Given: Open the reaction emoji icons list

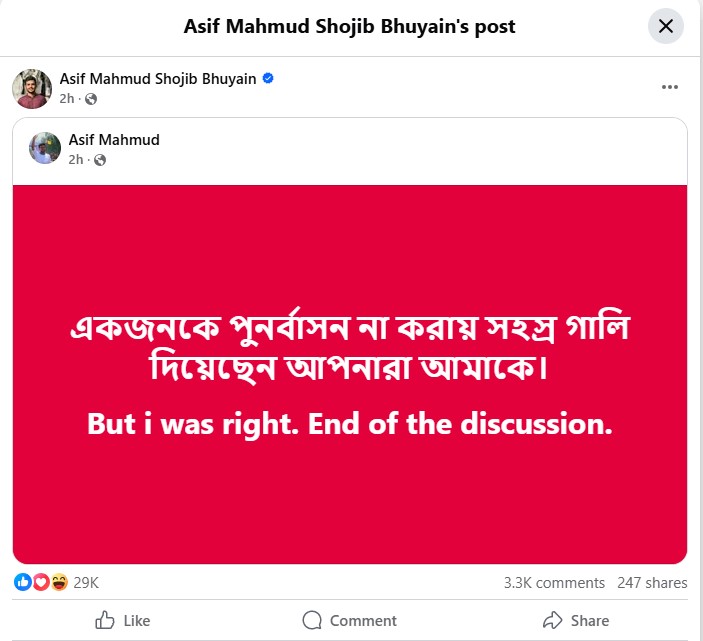Looking at the screenshot, I should (41, 582).
